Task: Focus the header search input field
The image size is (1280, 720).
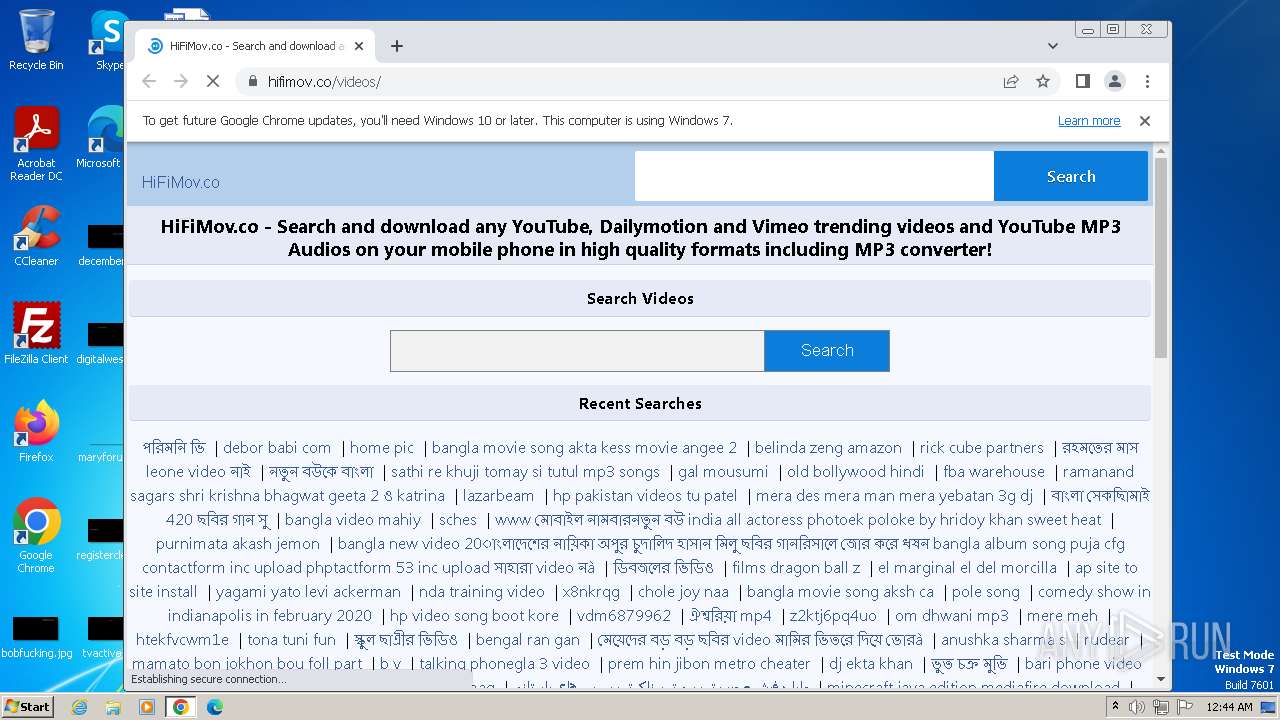Action: 814,176
